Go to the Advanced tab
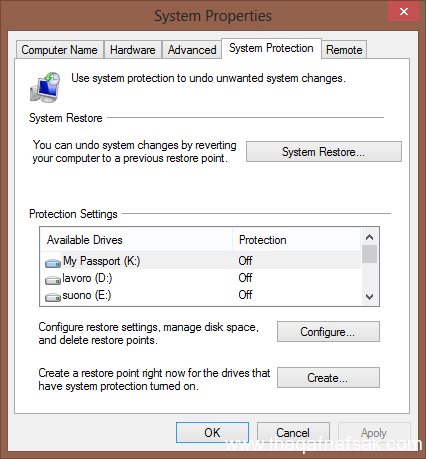The height and width of the screenshot is (459, 426). coord(192,50)
